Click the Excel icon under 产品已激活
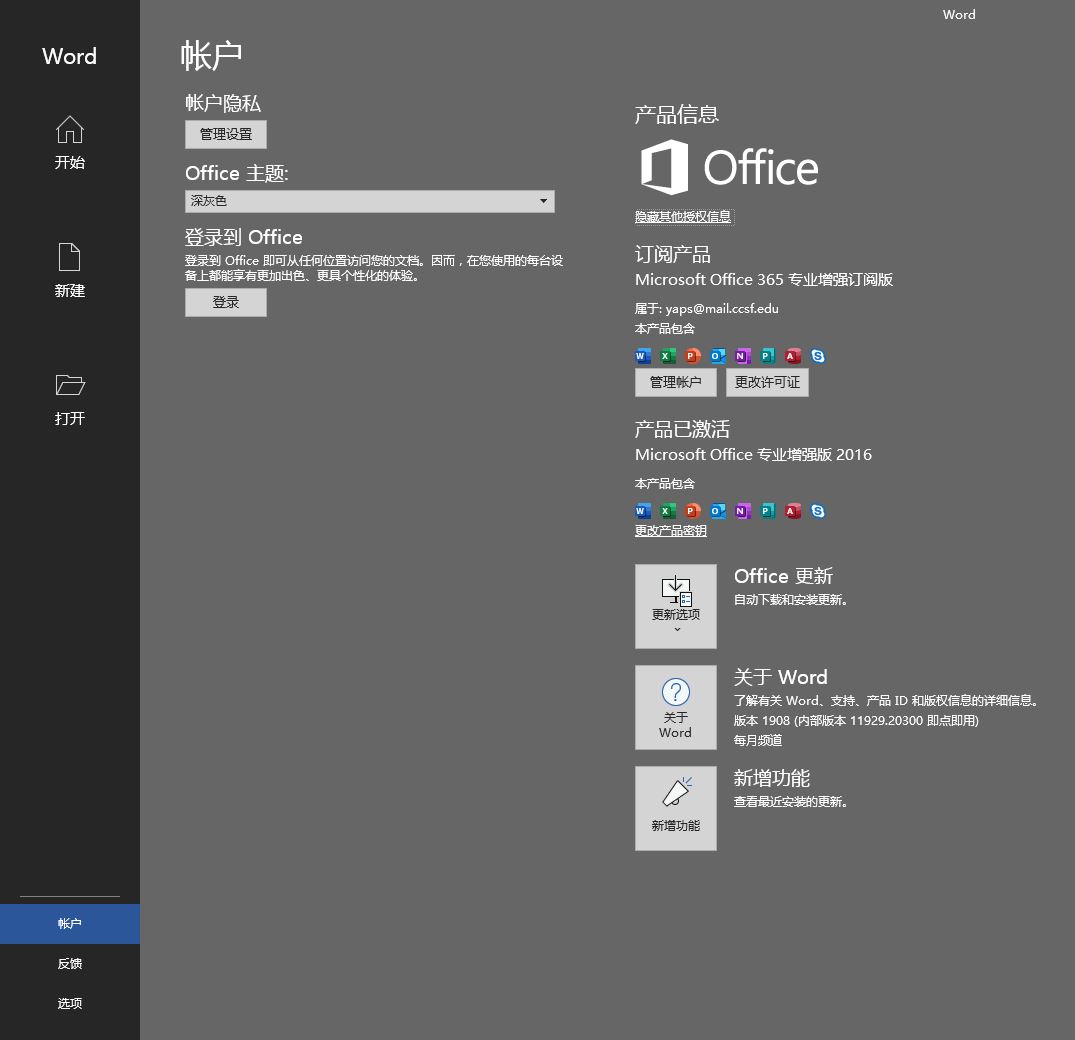This screenshot has width=1075, height=1040. (x=668, y=511)
